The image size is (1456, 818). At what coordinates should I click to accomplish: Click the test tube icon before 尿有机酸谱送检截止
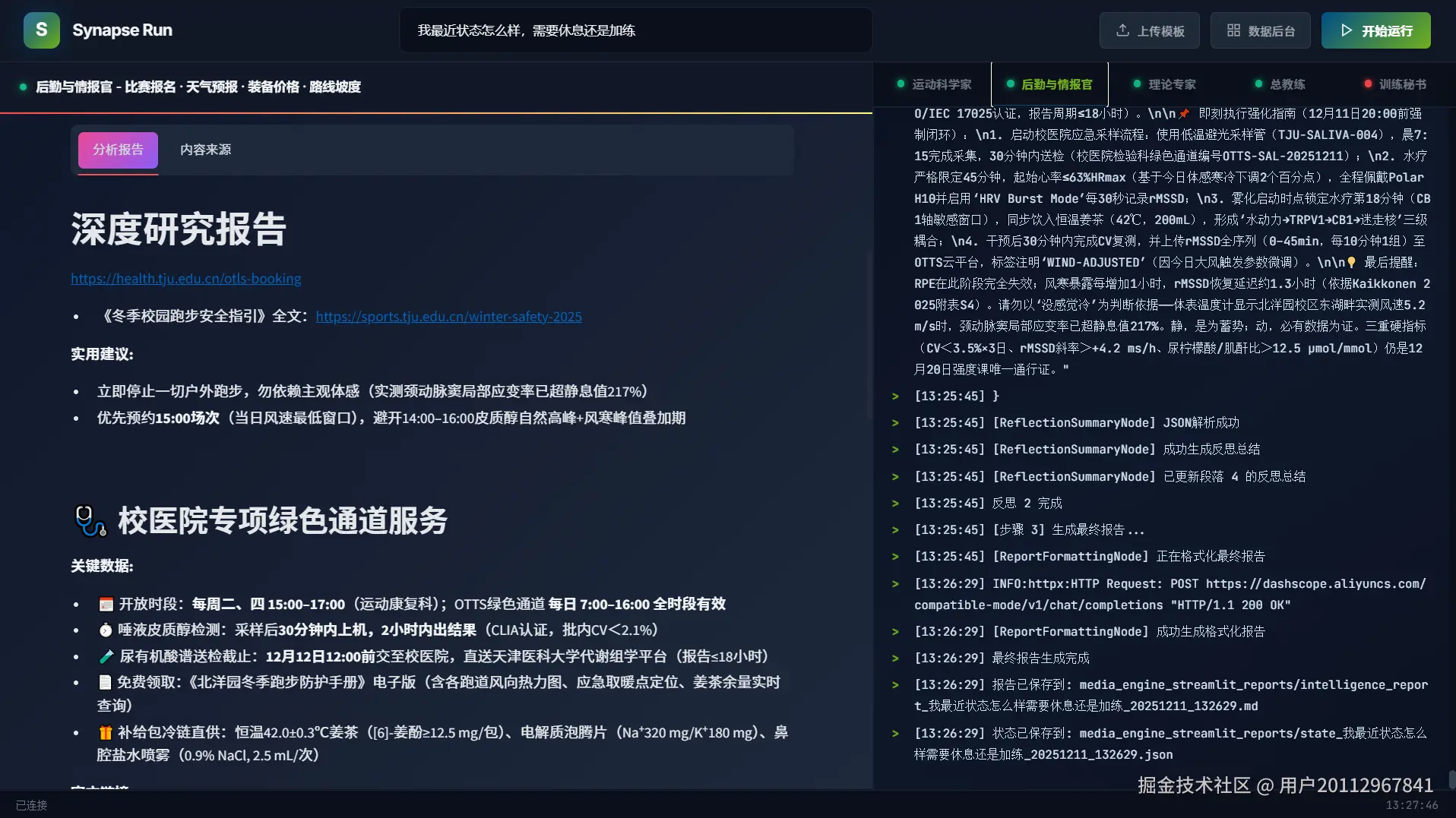pyautogui.click(x=106, y=656)
